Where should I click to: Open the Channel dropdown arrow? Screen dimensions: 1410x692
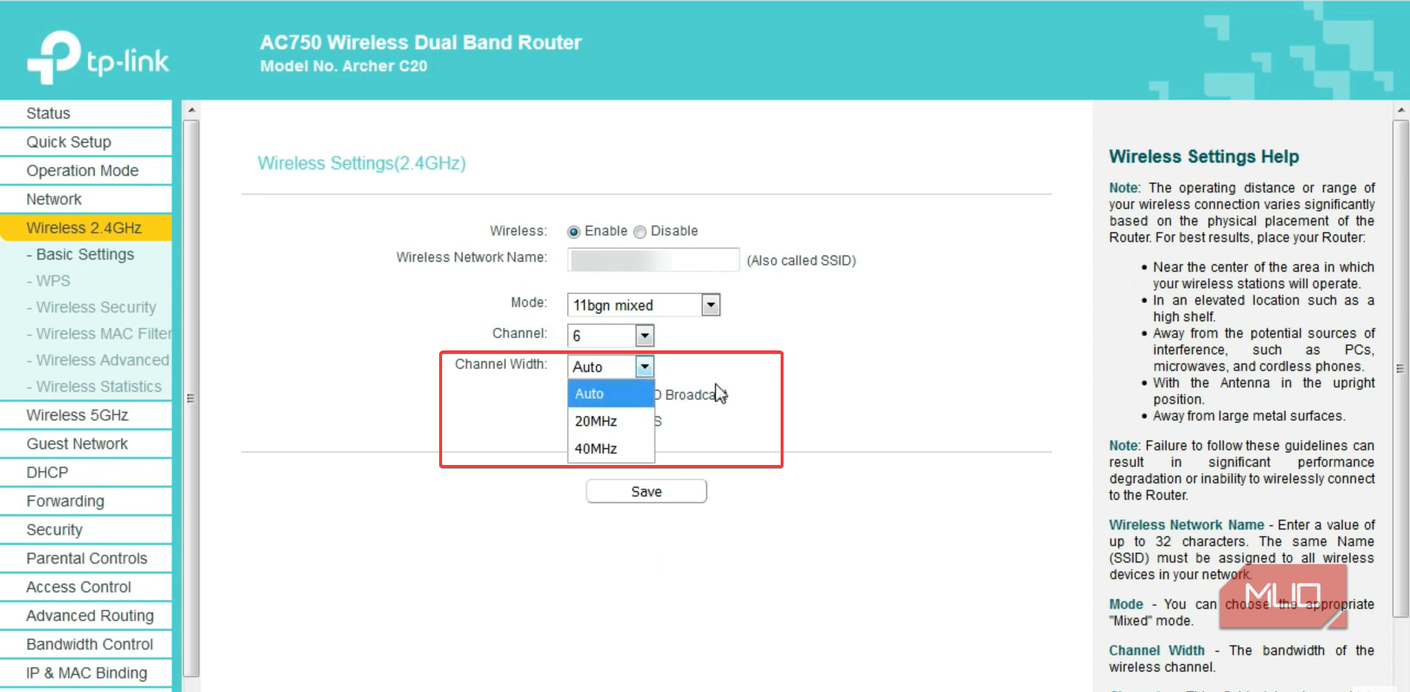point(644,336)
